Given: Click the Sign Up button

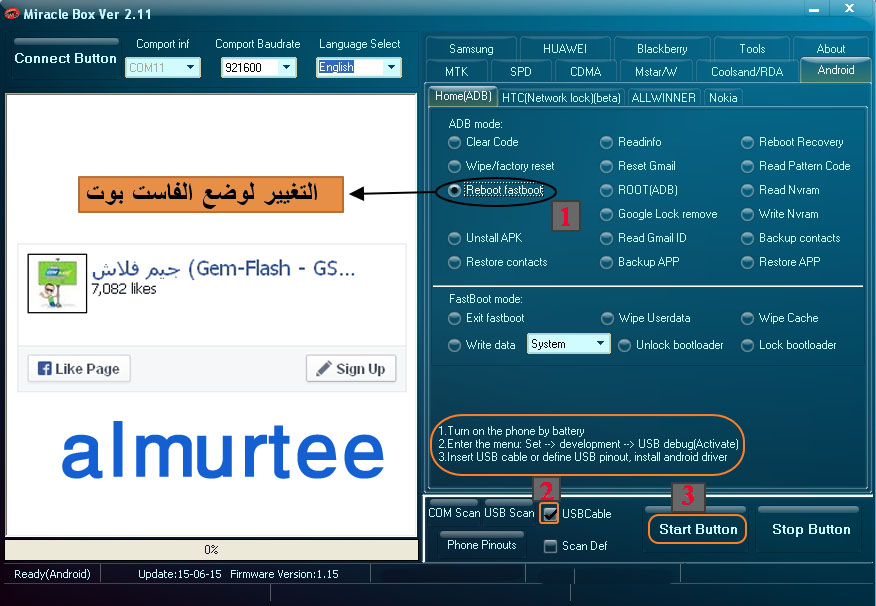Looking at the screenshot, I should 351,369.
